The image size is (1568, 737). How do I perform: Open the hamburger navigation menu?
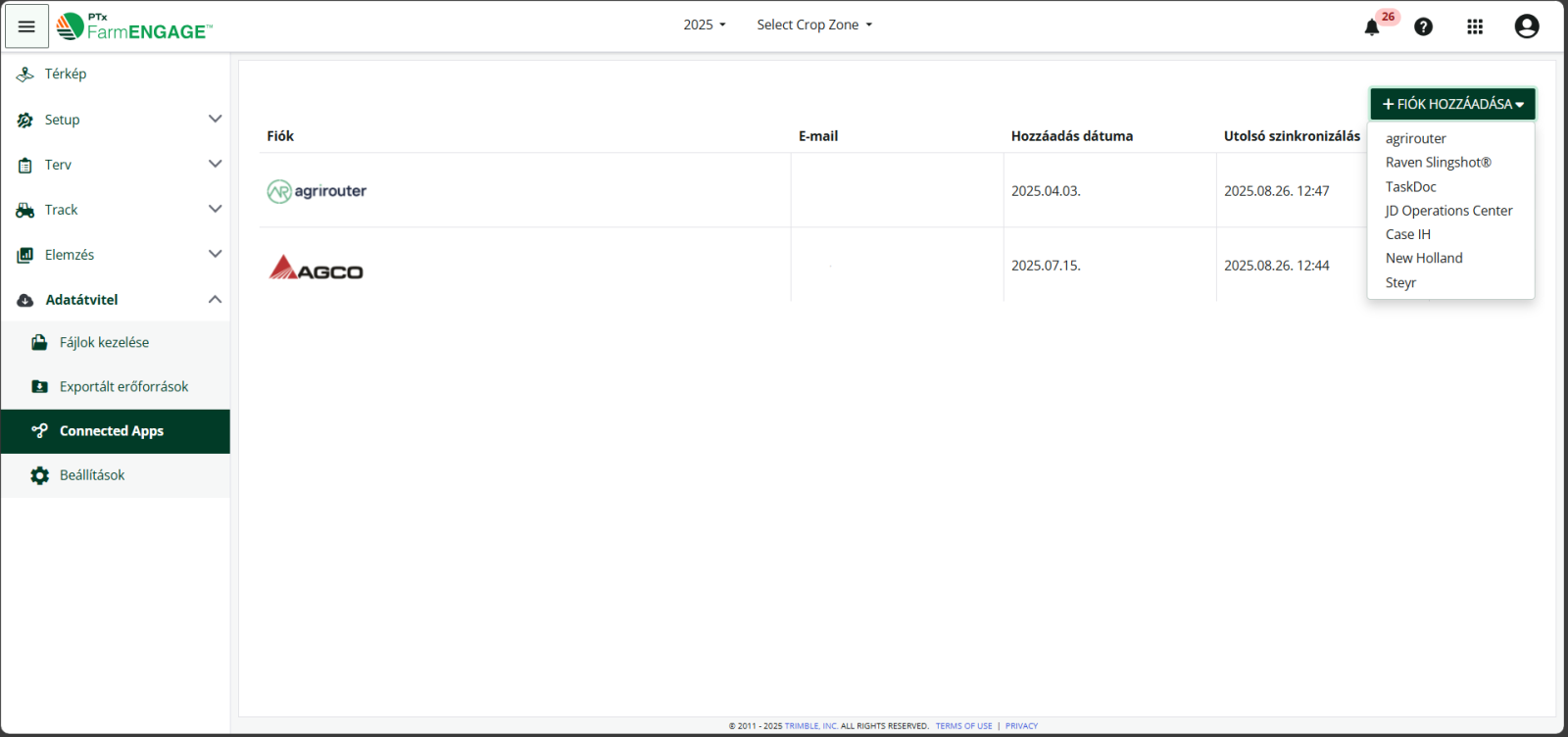tap(26, 26)
